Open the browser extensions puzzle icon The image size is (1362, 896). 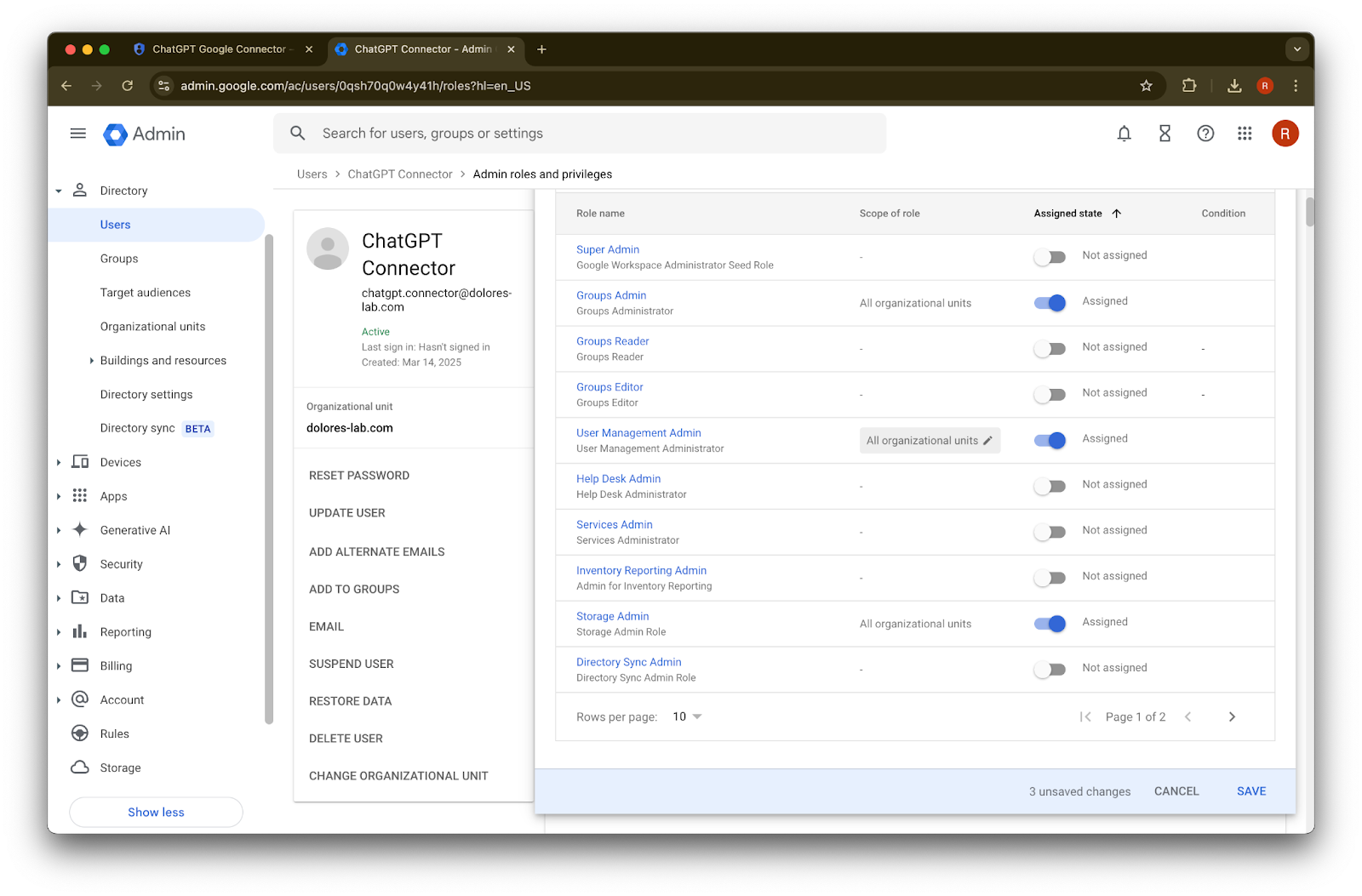1189,86
